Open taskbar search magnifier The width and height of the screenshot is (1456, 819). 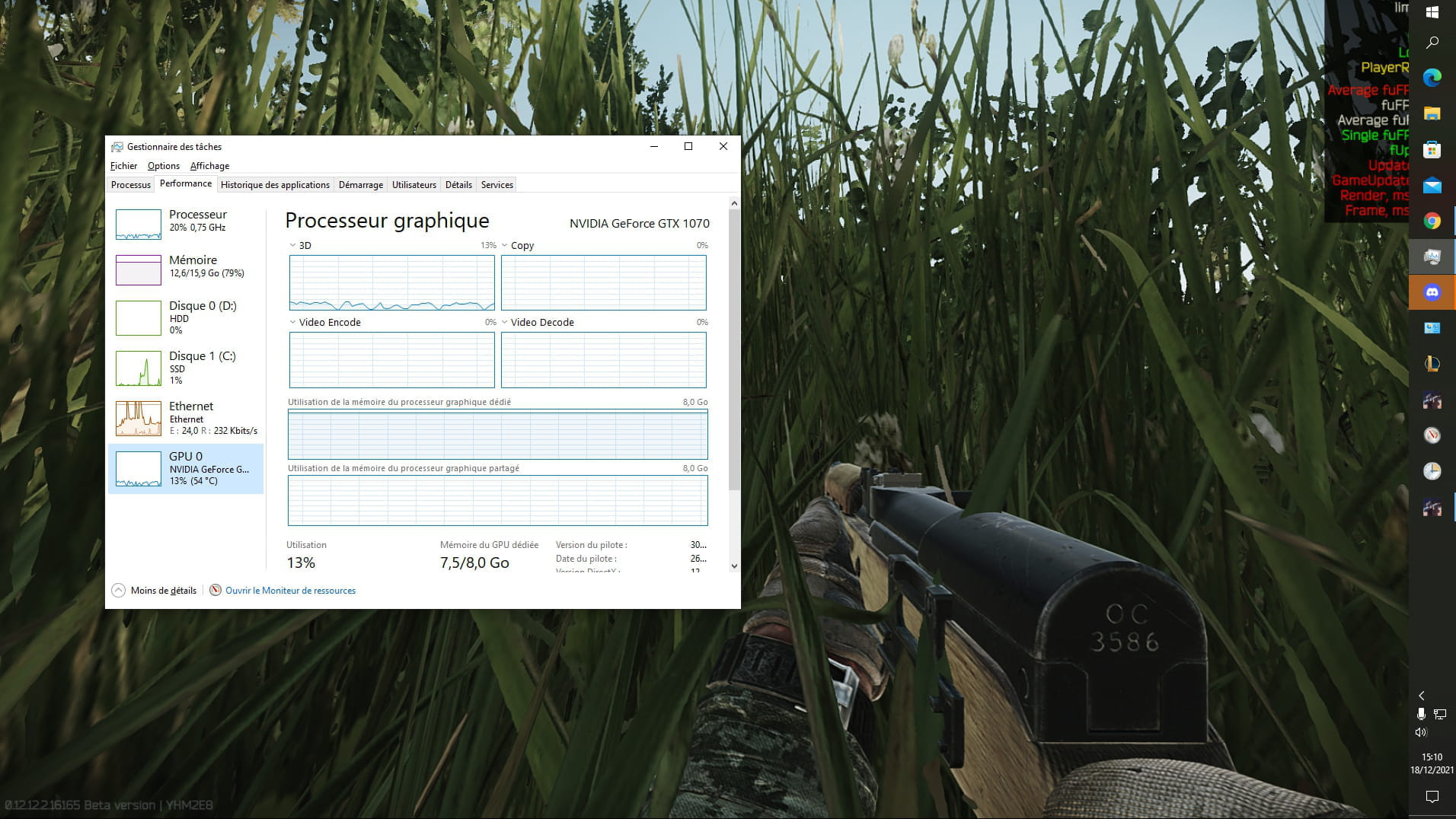pyautogui.click(x=1432, y=43)
